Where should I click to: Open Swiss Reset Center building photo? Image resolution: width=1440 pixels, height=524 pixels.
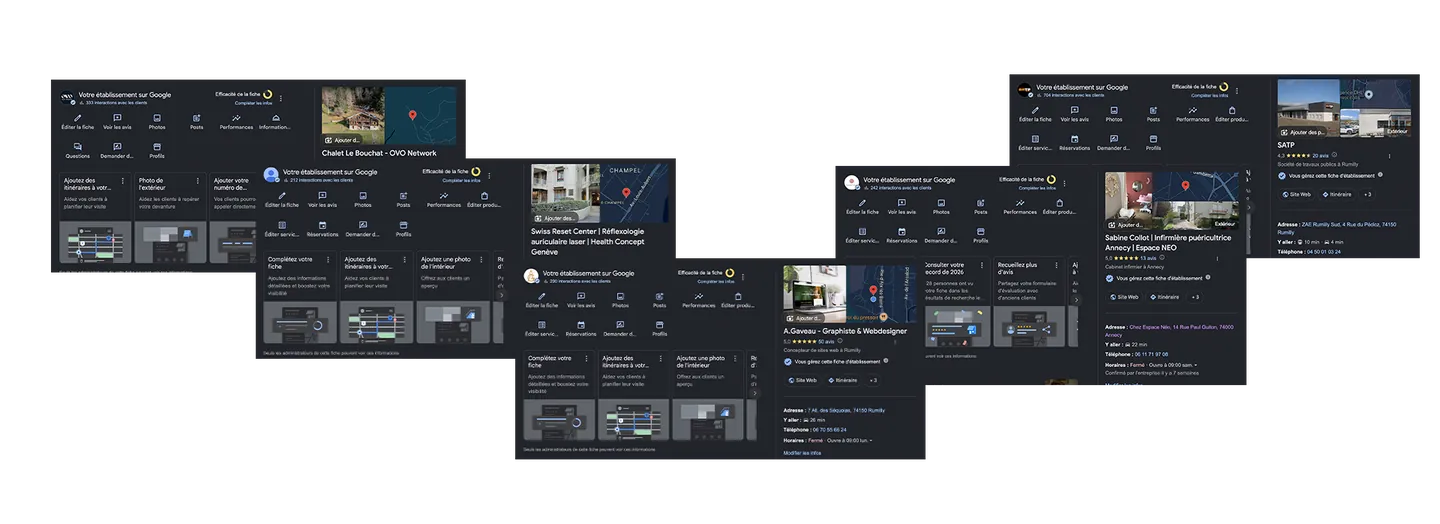566,194
